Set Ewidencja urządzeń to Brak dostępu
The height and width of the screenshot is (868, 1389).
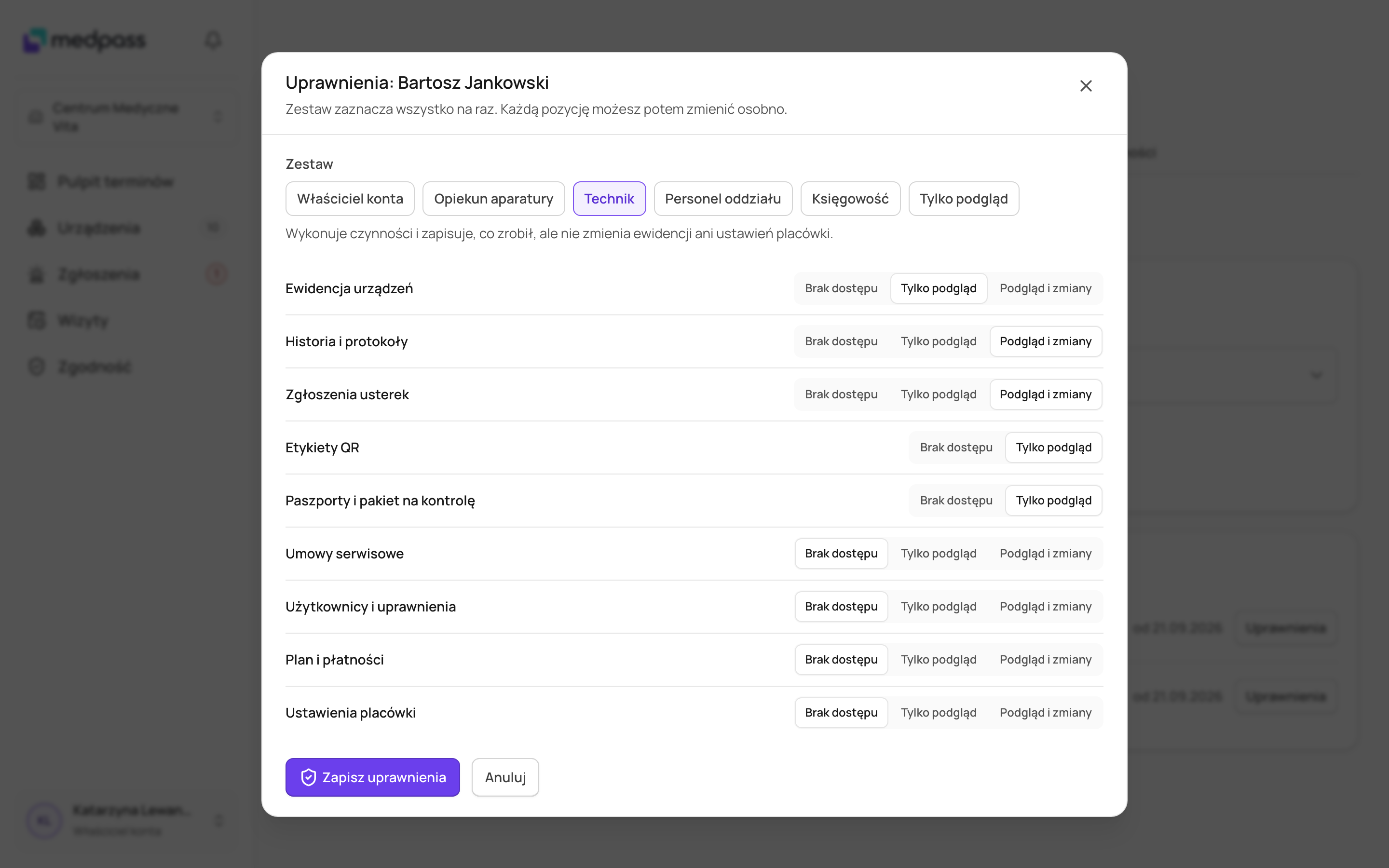click(x=841, y=288)
